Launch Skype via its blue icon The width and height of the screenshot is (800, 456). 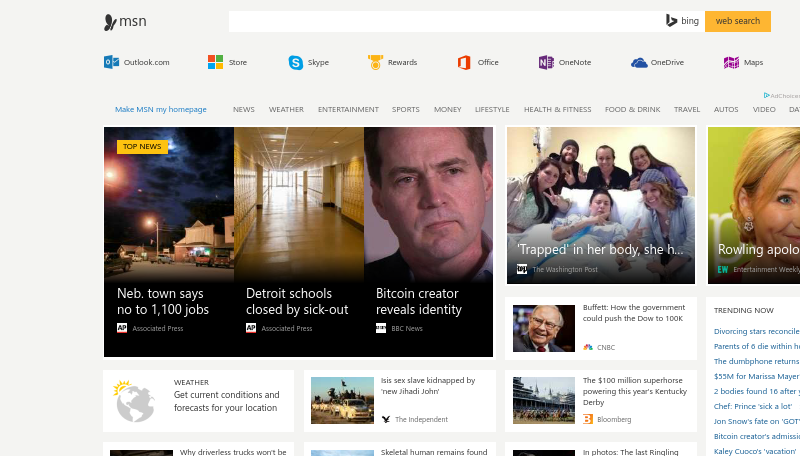click(x=295, y=62)
